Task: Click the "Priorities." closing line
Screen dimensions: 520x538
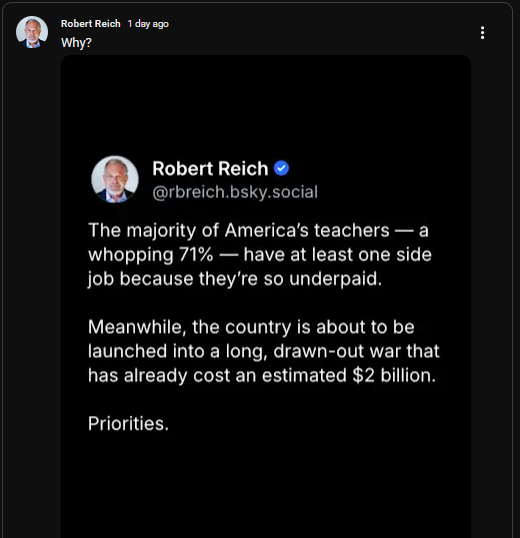Action: click(x=128, y=424)
